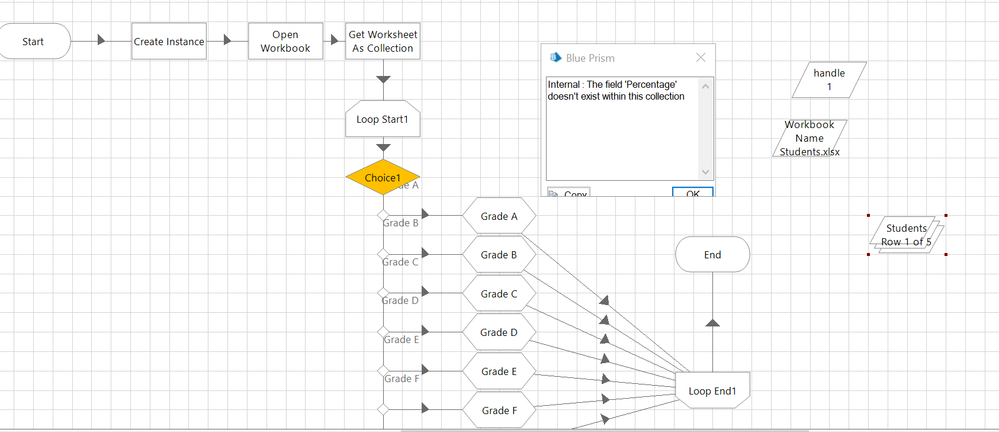Select the handle data item
Viewport: 999px width, 432px height.
pos(829,80)
